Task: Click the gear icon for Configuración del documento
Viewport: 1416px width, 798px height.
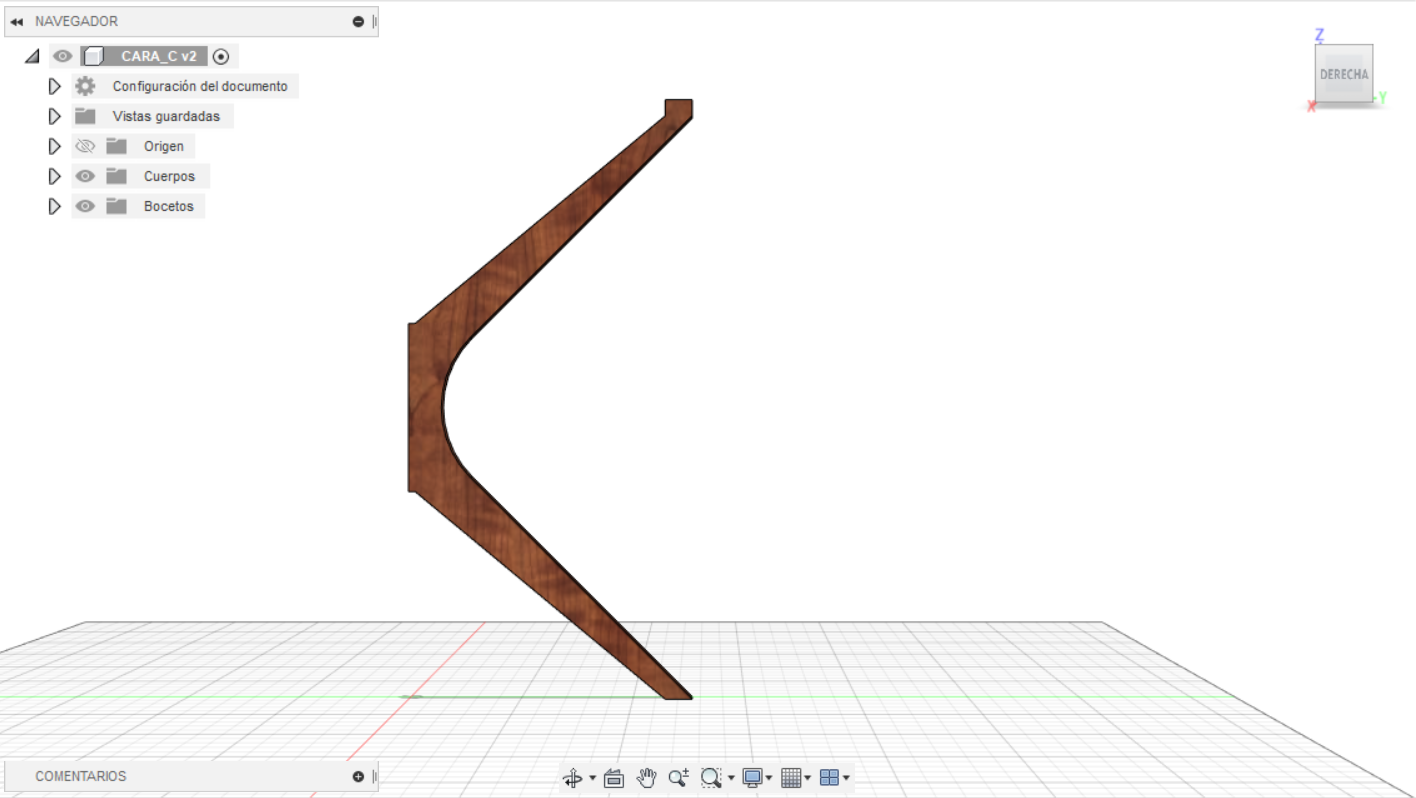Action: click(85, 86)
